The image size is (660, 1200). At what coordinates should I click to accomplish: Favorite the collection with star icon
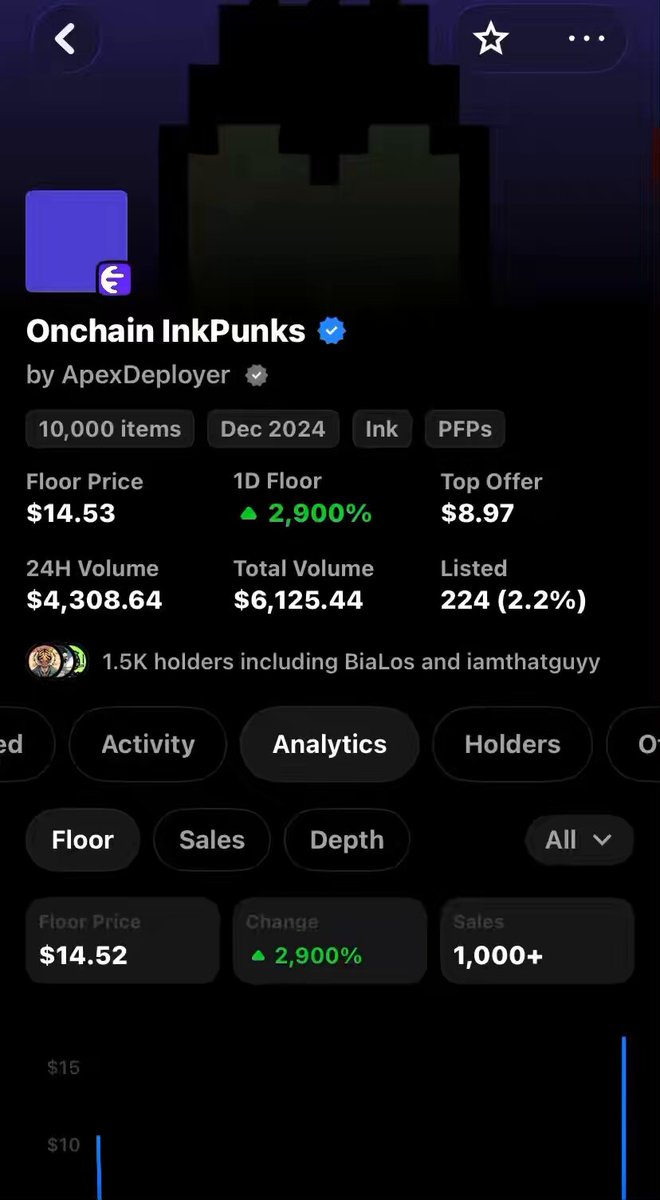(x=491, y=39)
